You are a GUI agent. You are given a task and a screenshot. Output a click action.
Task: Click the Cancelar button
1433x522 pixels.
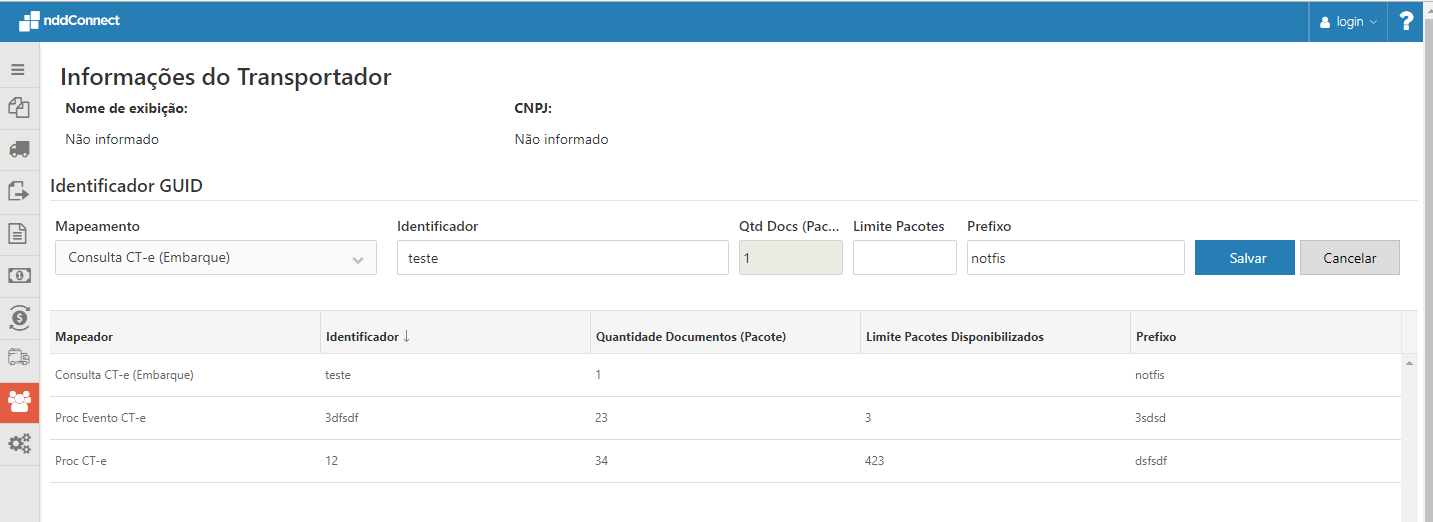tap(1350, 257)
